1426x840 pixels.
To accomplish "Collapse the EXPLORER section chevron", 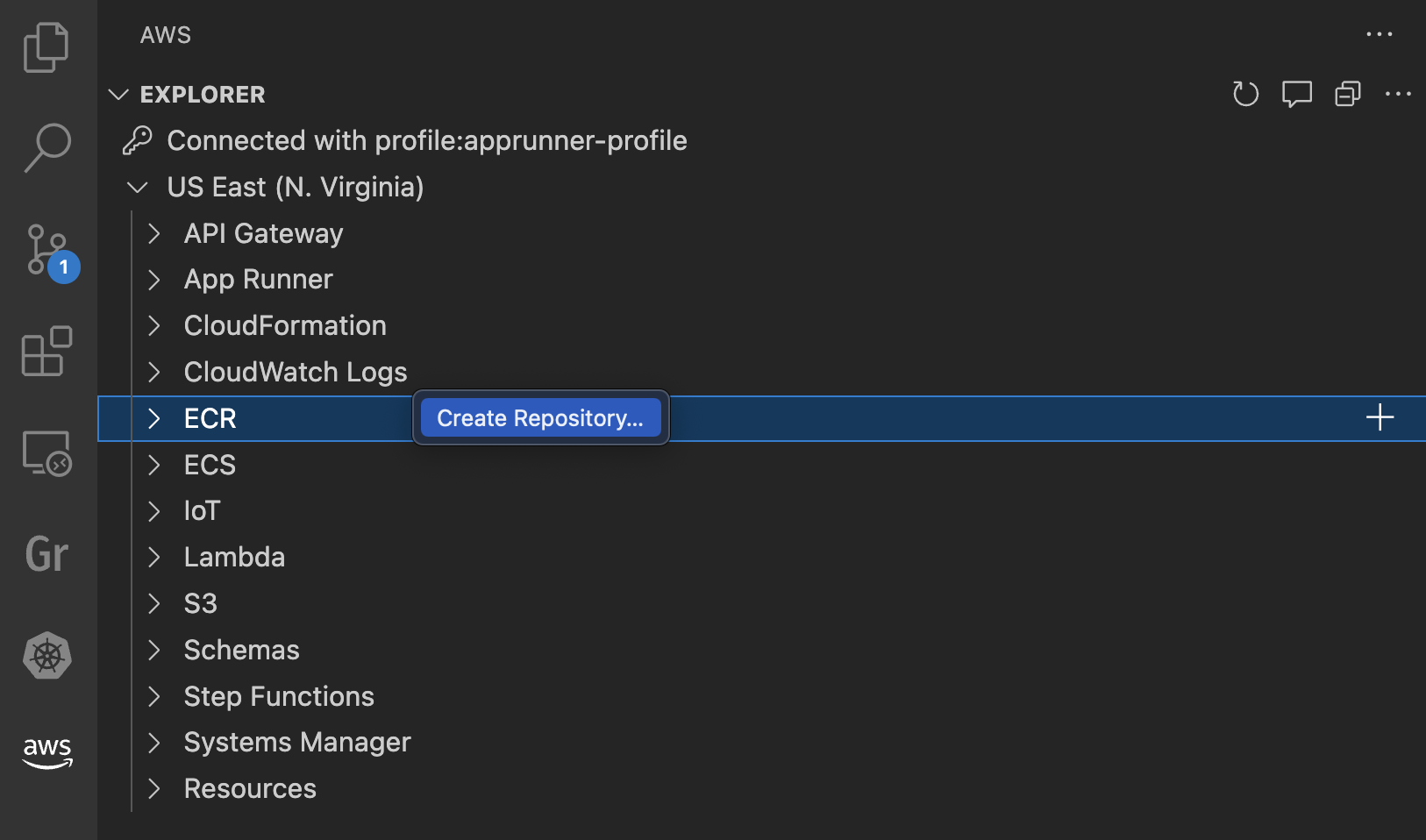I will click(118, 94).
